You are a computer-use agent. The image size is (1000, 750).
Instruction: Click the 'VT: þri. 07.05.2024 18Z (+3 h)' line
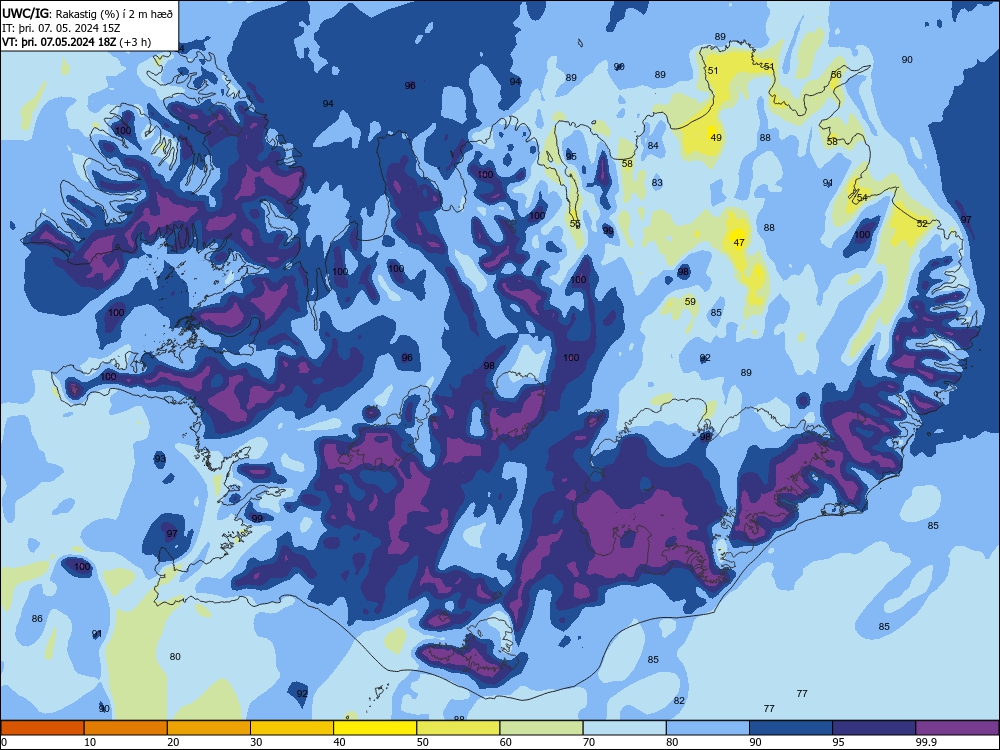click(x=77, y=42)
